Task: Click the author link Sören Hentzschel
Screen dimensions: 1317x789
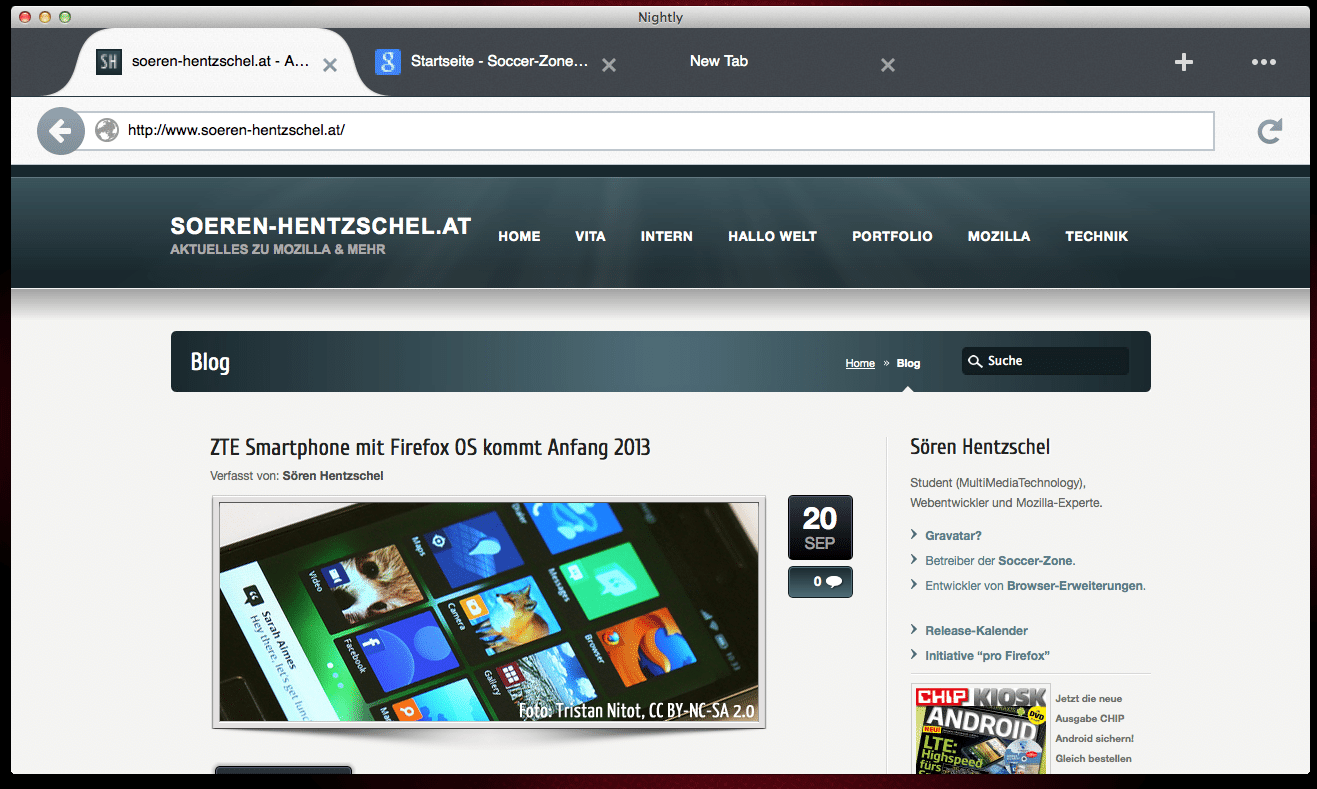Action: (333, 476)
